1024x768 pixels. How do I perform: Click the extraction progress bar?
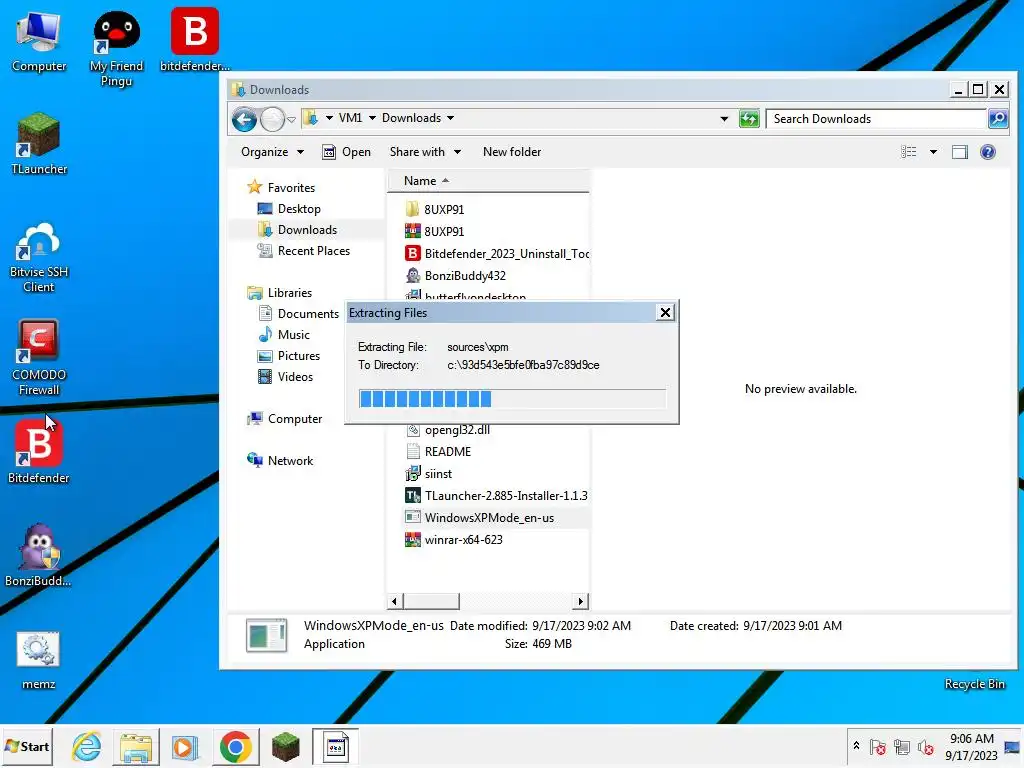(512, 398)
